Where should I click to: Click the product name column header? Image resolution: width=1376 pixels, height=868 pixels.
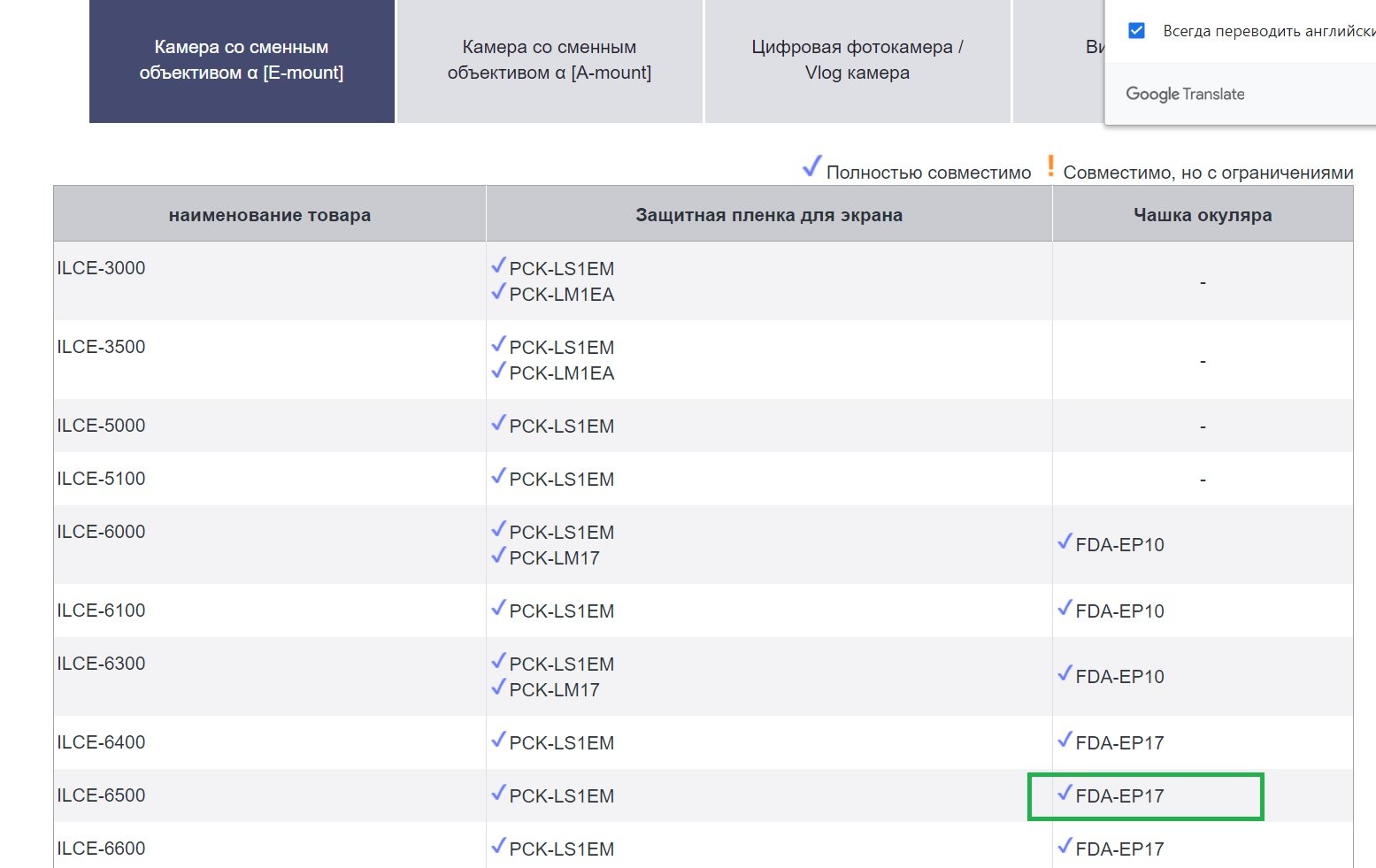pos(270,215)
